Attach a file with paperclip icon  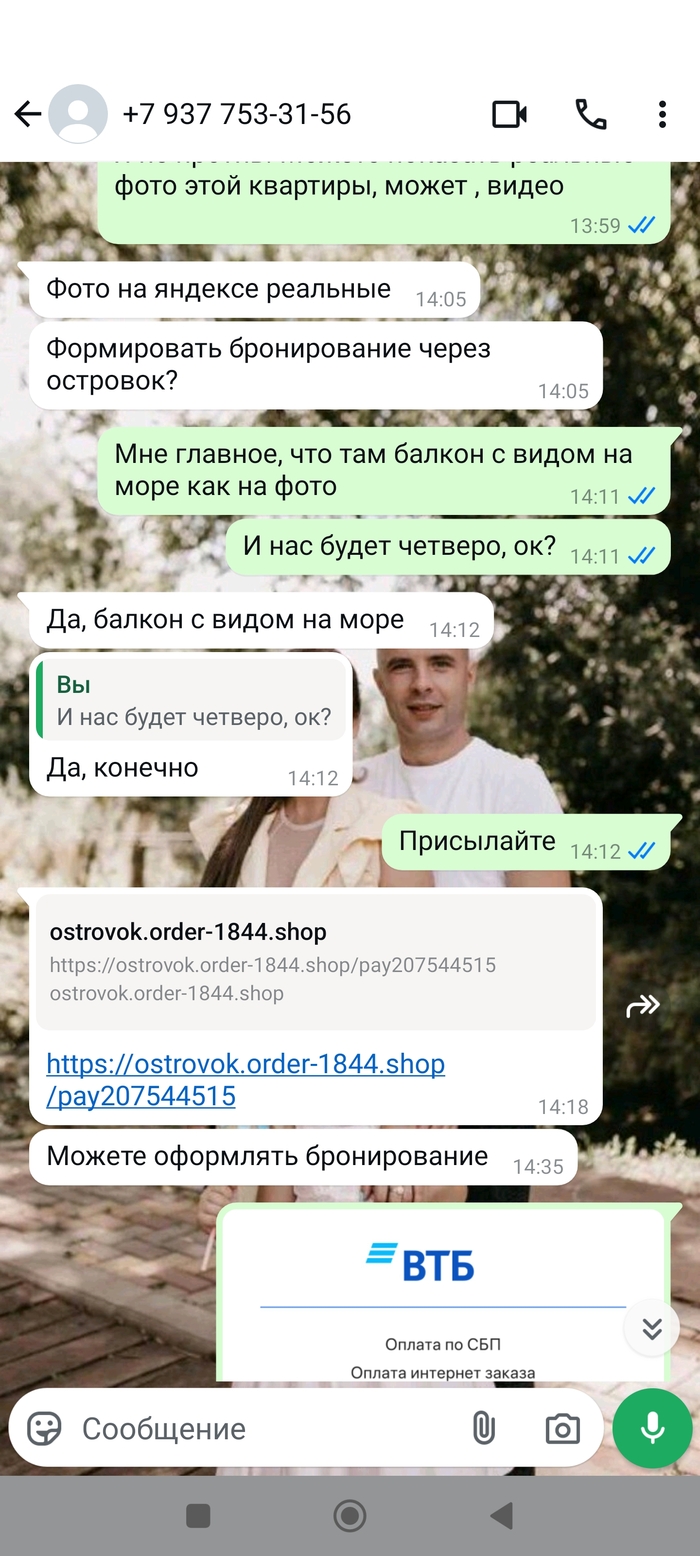point(483,1428)
